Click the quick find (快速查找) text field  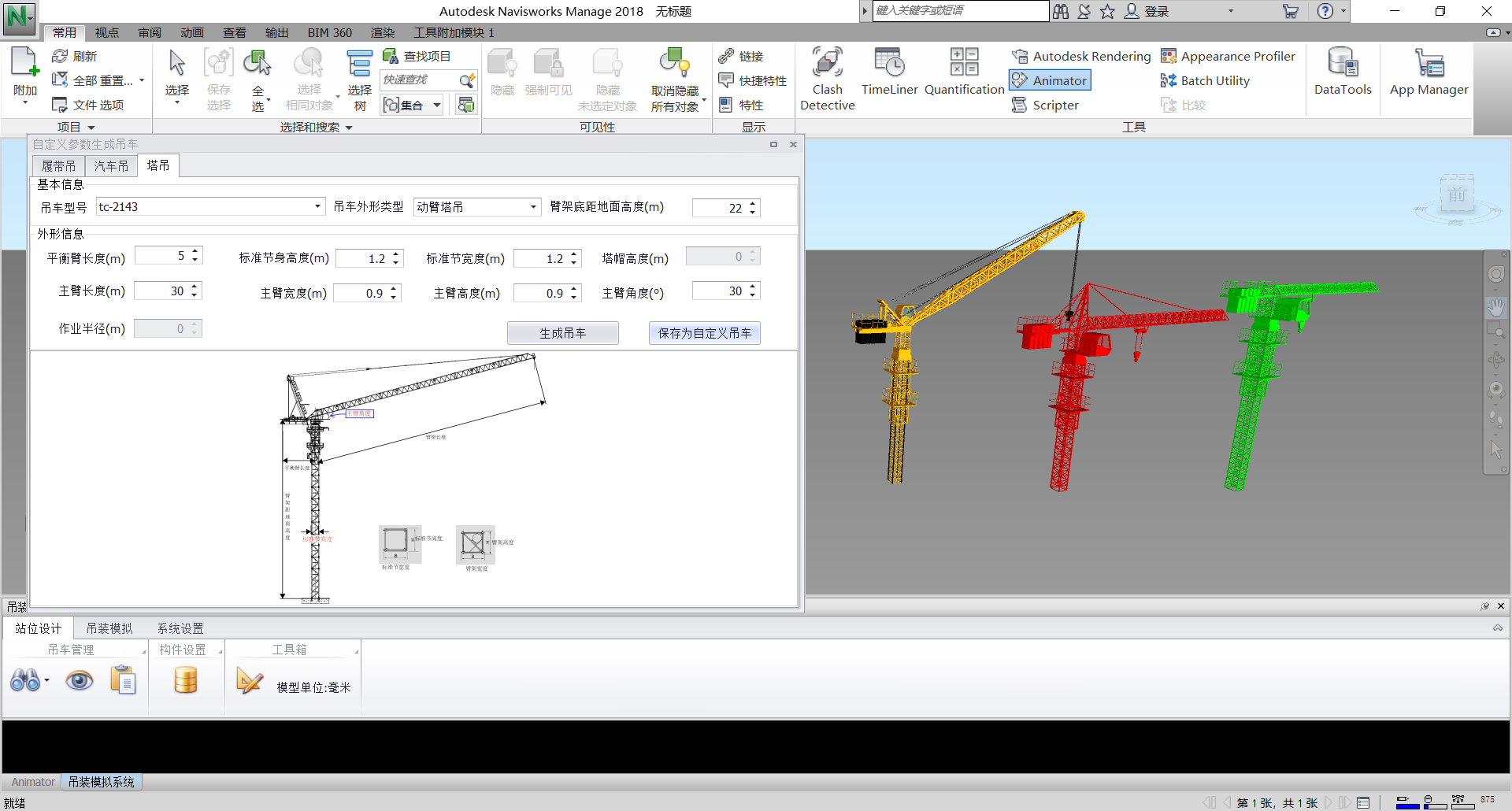pyautogui.click(x=417, y=80)
